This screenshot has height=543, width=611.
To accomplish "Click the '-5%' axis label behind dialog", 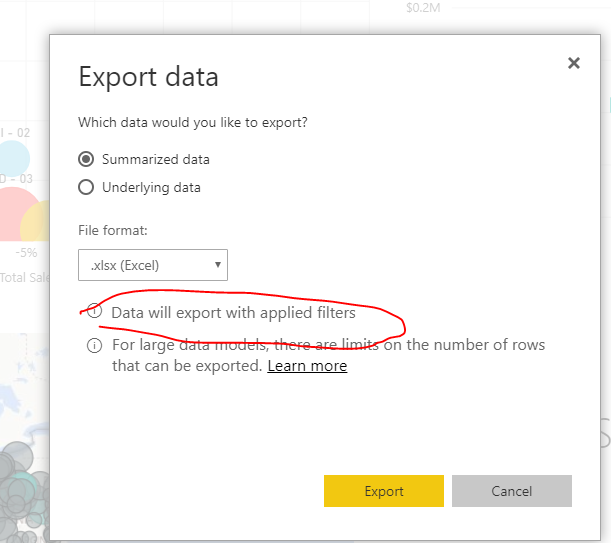I will (x=26, y=253).
